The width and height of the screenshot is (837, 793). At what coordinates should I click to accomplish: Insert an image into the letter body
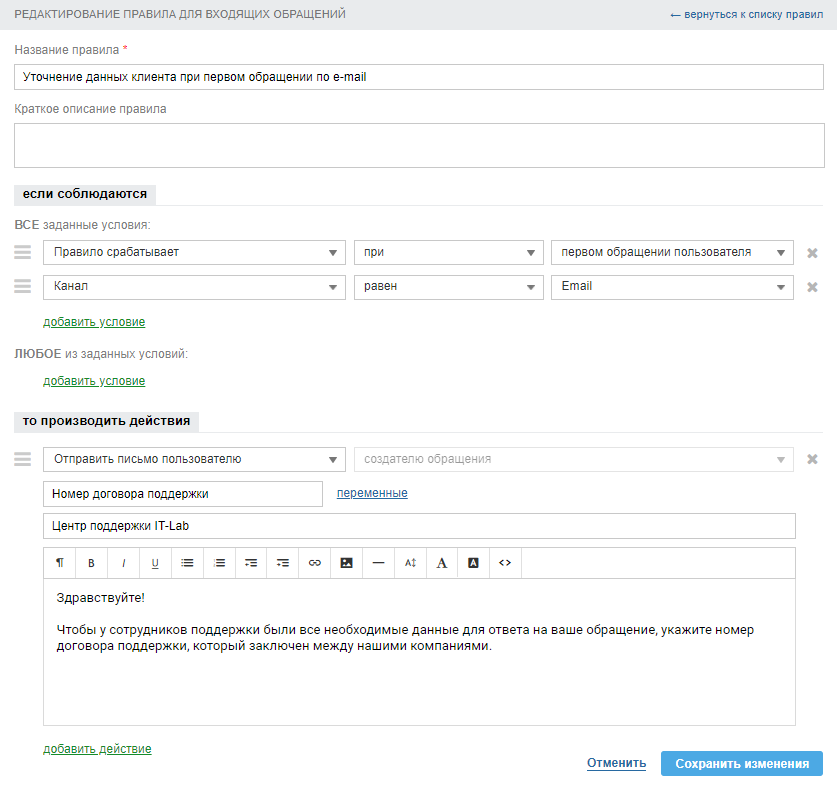click(346, 563)
